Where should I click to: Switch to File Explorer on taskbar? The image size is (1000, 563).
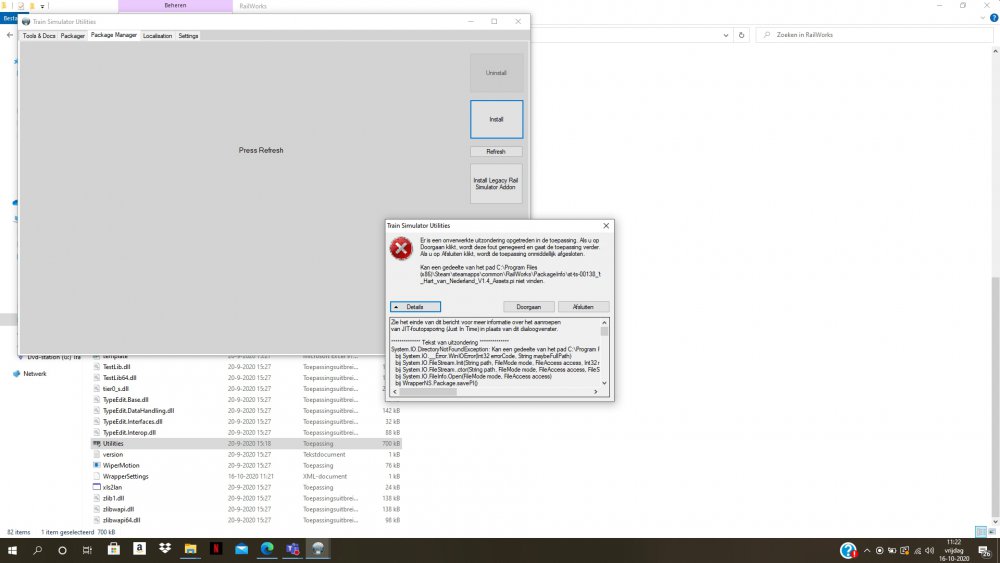190,549
